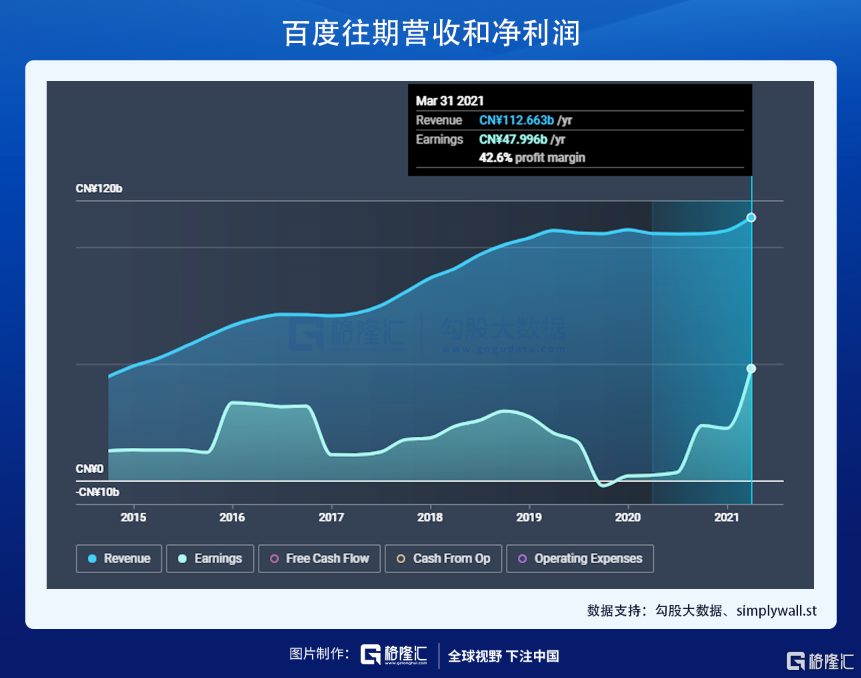
Task: Click the 2015 x-axis label
Action: pos(133,517)
